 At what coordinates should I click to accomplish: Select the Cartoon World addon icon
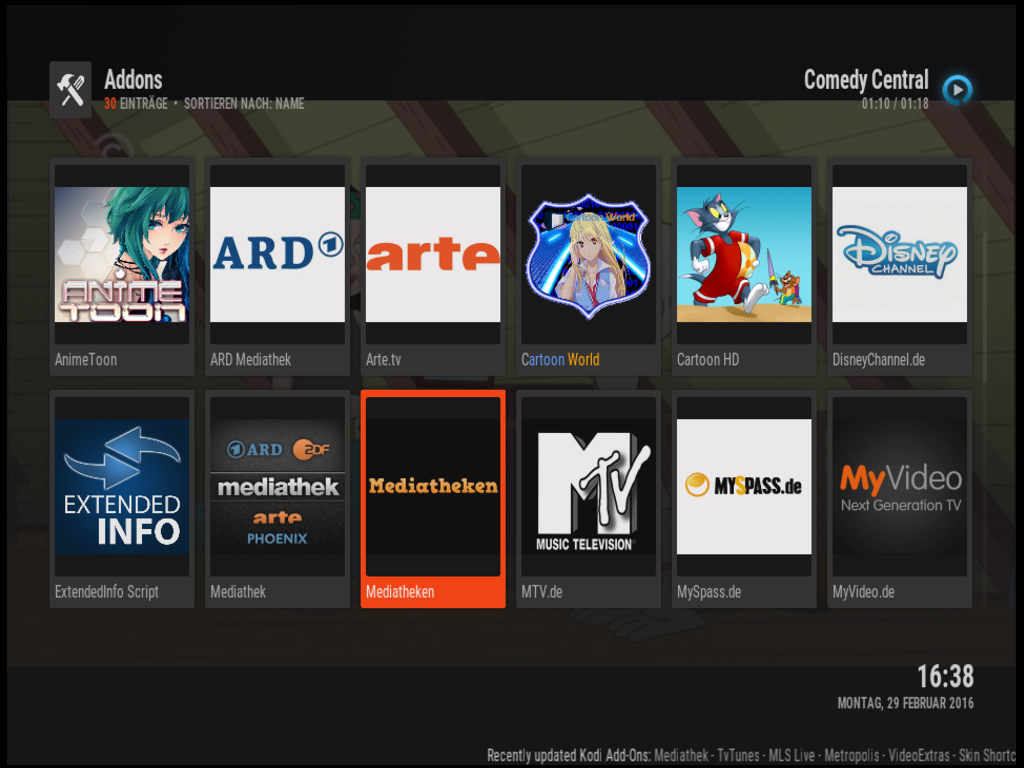(x=588, y=255)
